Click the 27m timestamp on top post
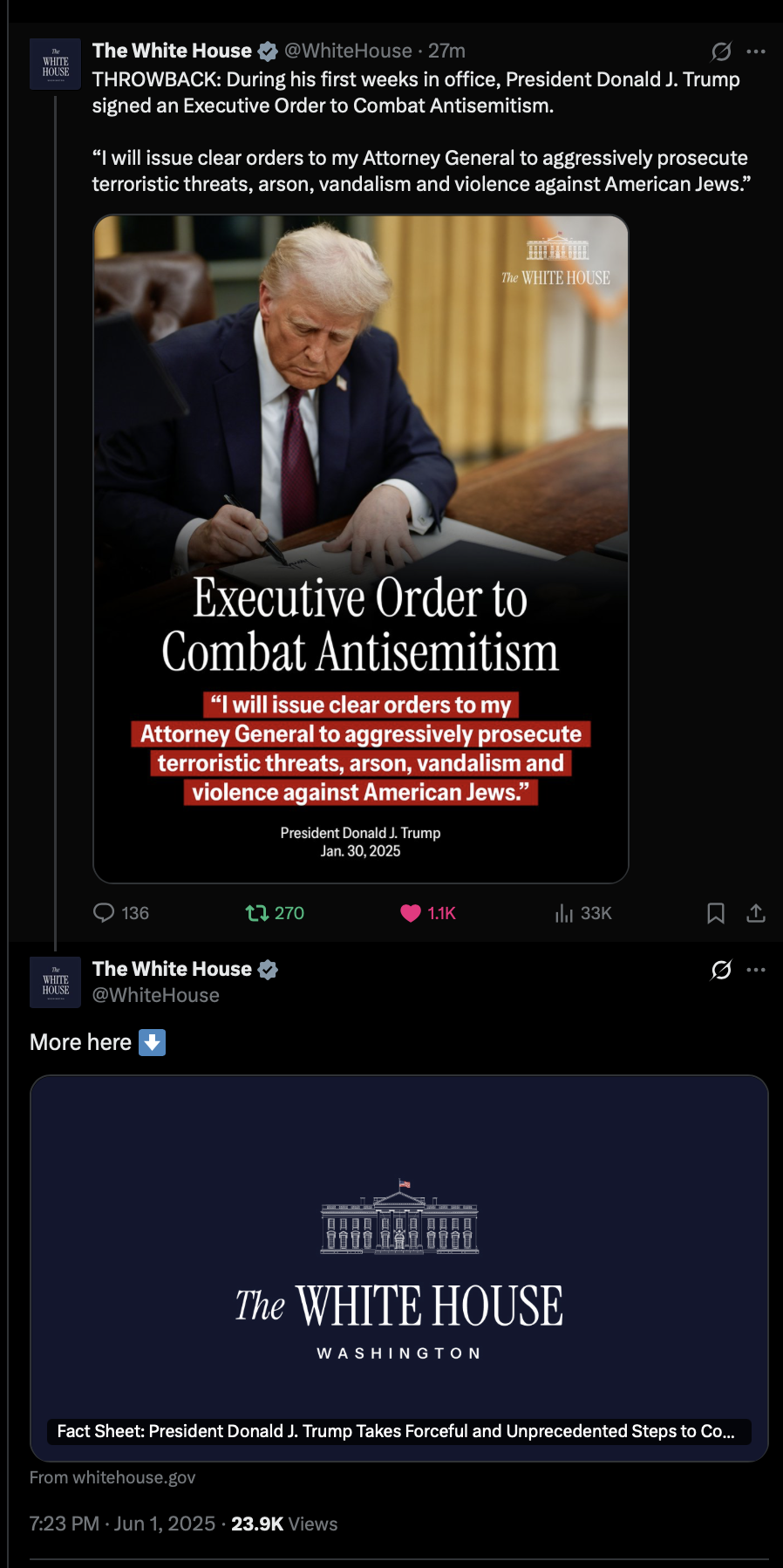 [x=446, y=51]
